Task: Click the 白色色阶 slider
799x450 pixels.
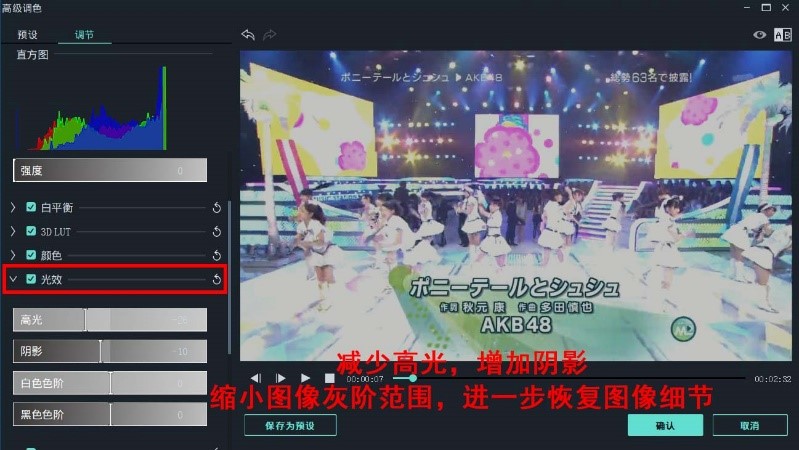Action: (x=110, y=383)
